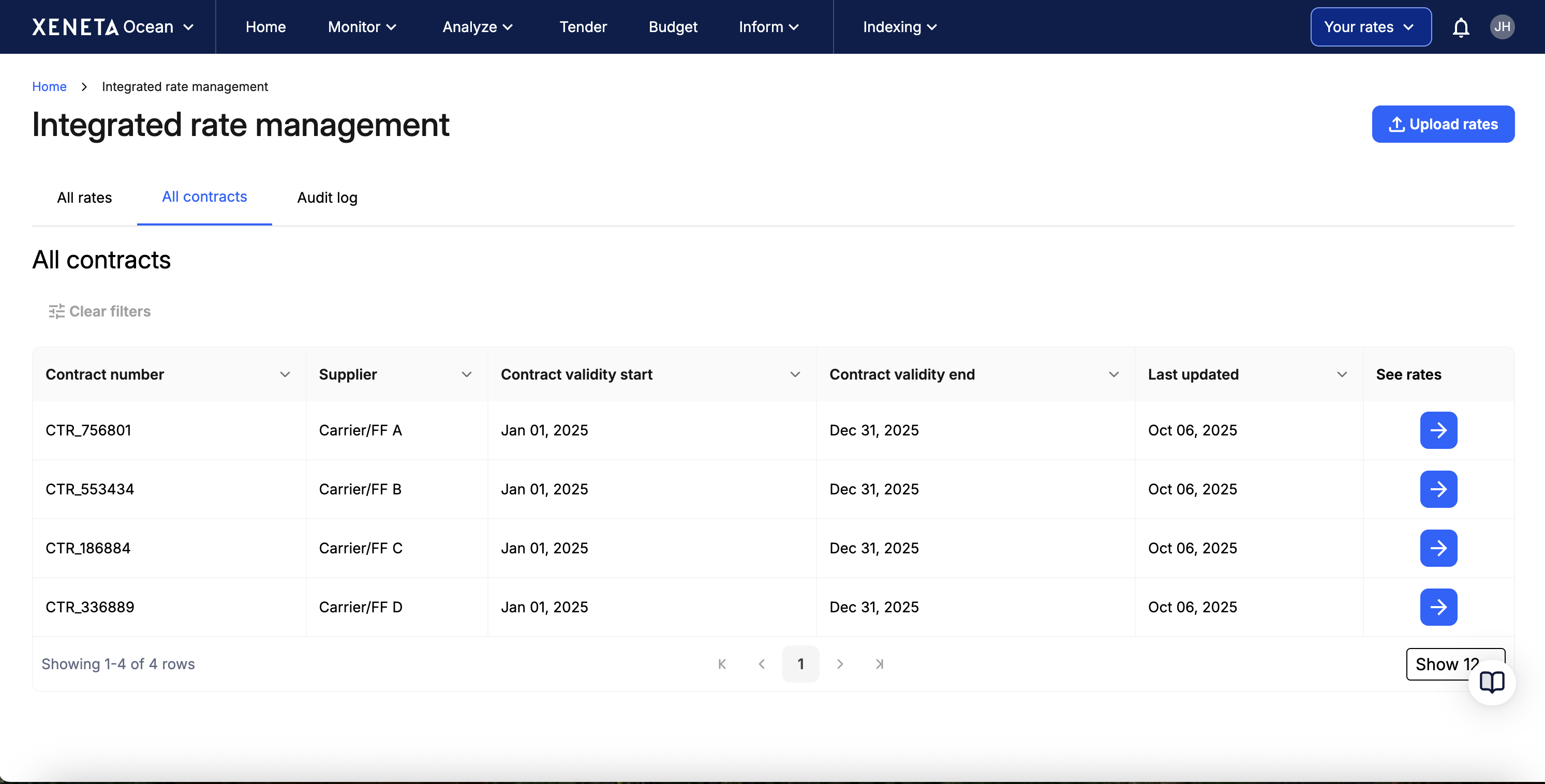Follow the Home breadcrumb link
1545x784 pixels.
coord(49,87)
